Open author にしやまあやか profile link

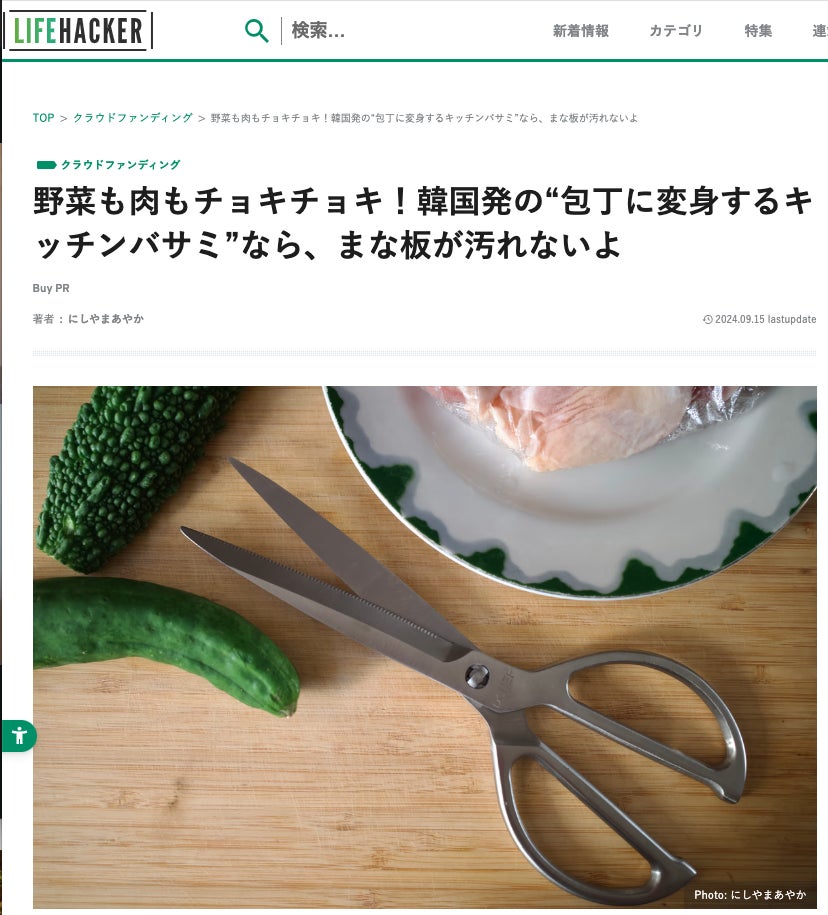106,319
